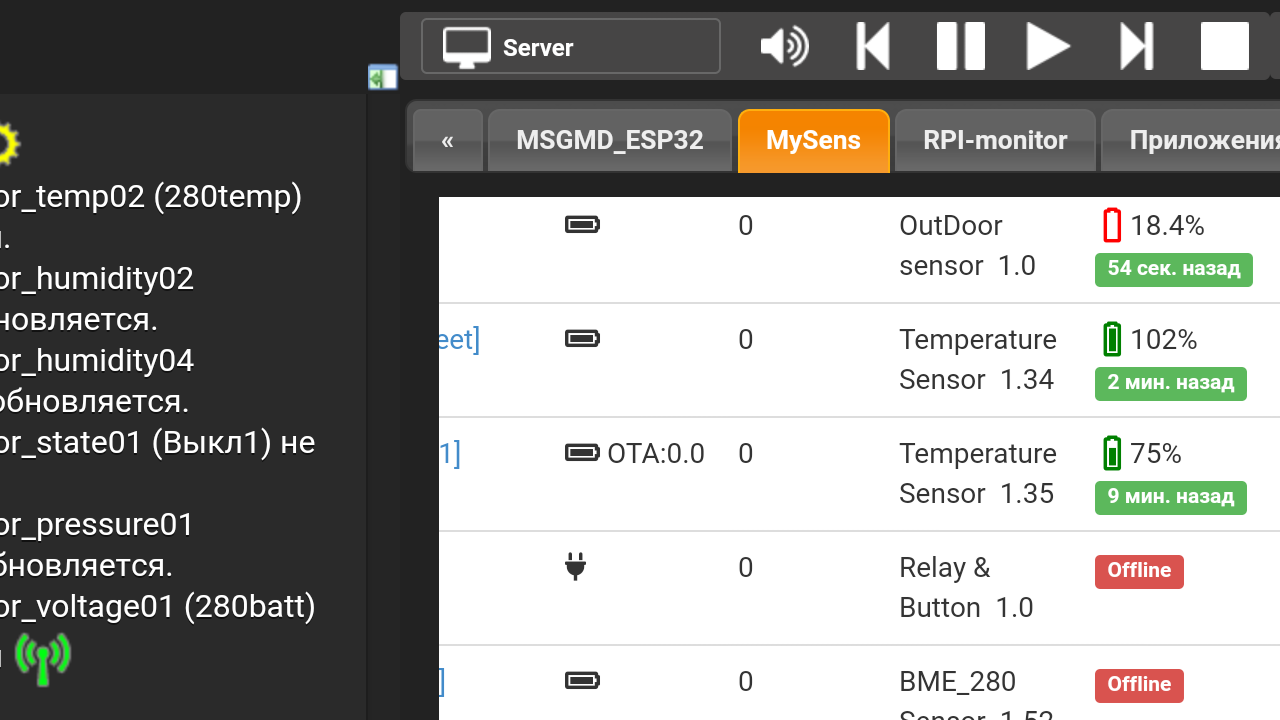Click the Offline badge for Relay & Button
1280x720 pixels.
1139,571
